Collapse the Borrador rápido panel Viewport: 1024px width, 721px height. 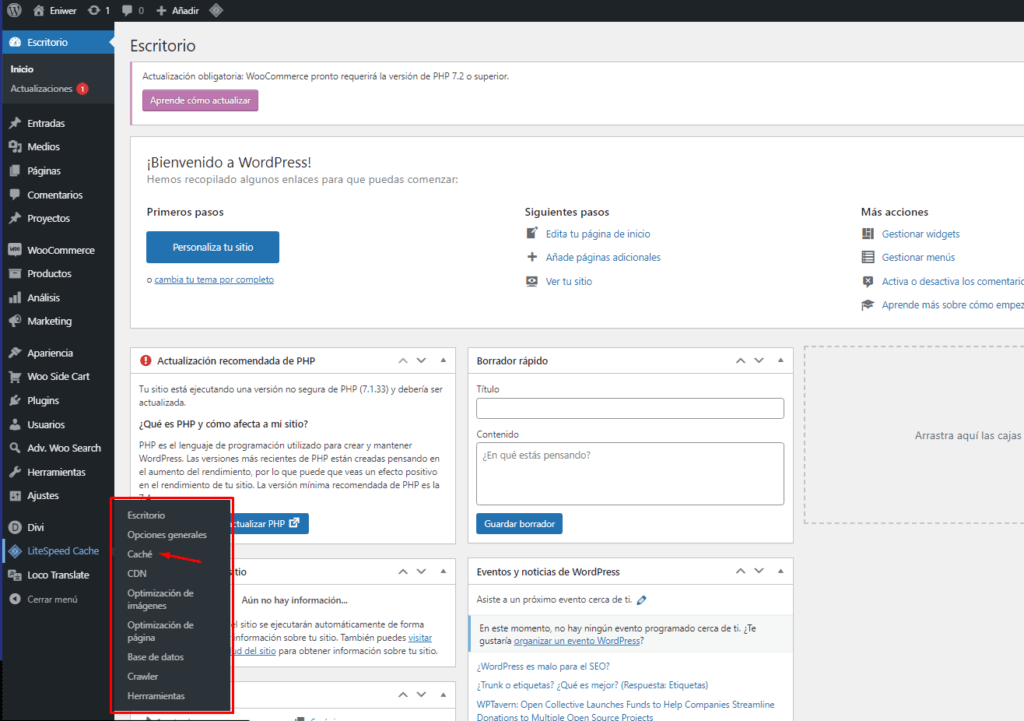tap(780, 360)
